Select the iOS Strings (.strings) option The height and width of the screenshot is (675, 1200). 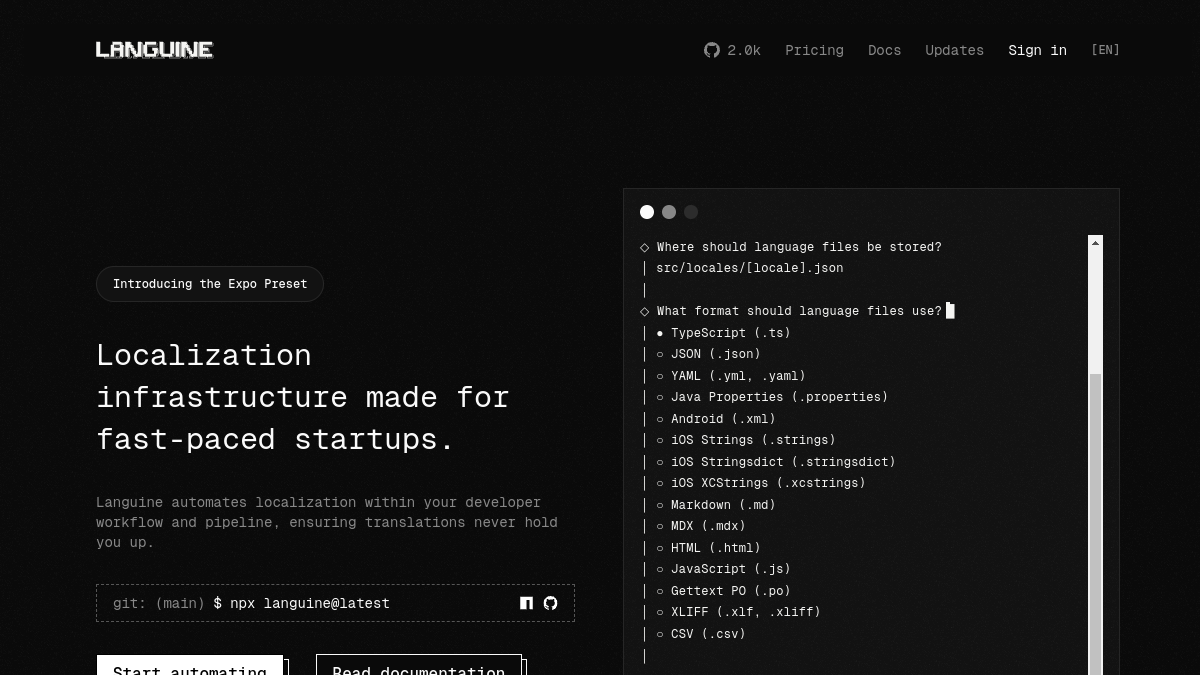click(746, 440)
